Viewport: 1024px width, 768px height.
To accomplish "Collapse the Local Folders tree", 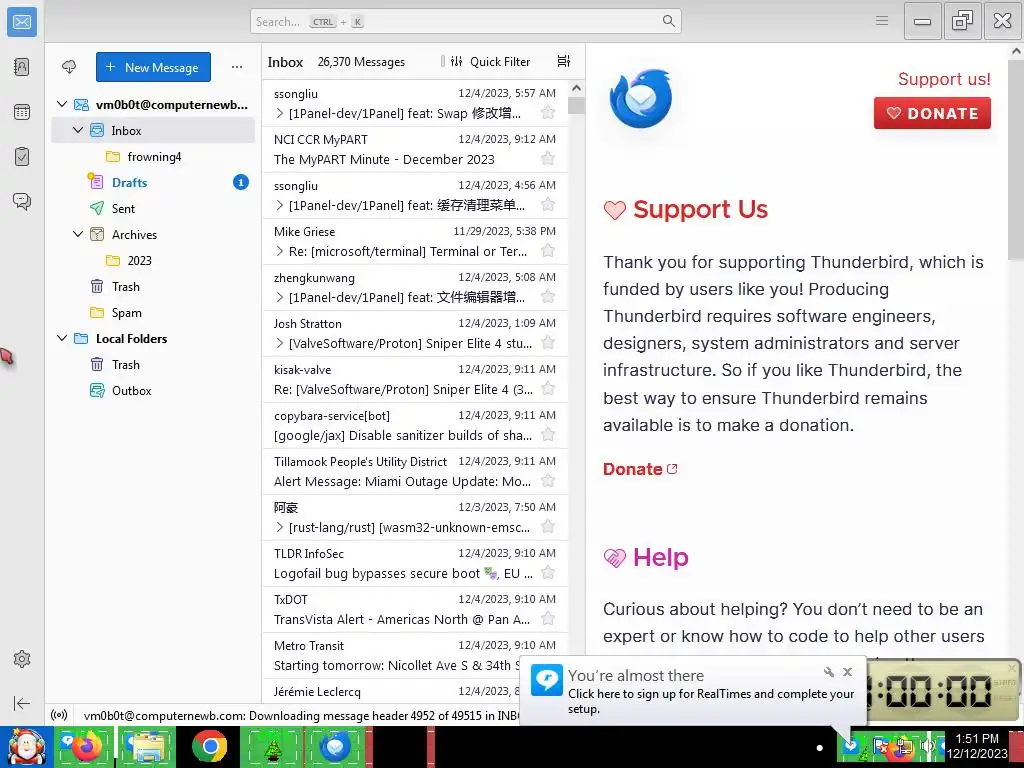I will click(62, 338).
